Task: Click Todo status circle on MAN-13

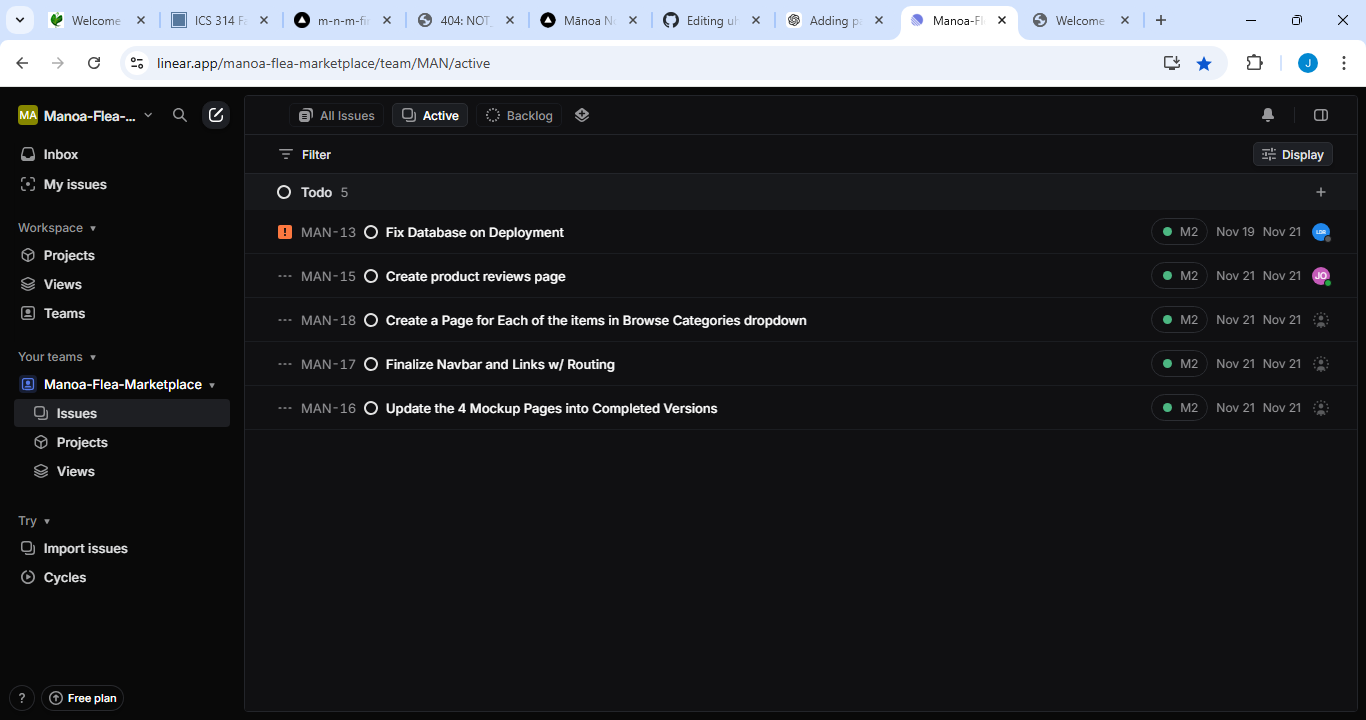Action: click(x=371, y=232)
